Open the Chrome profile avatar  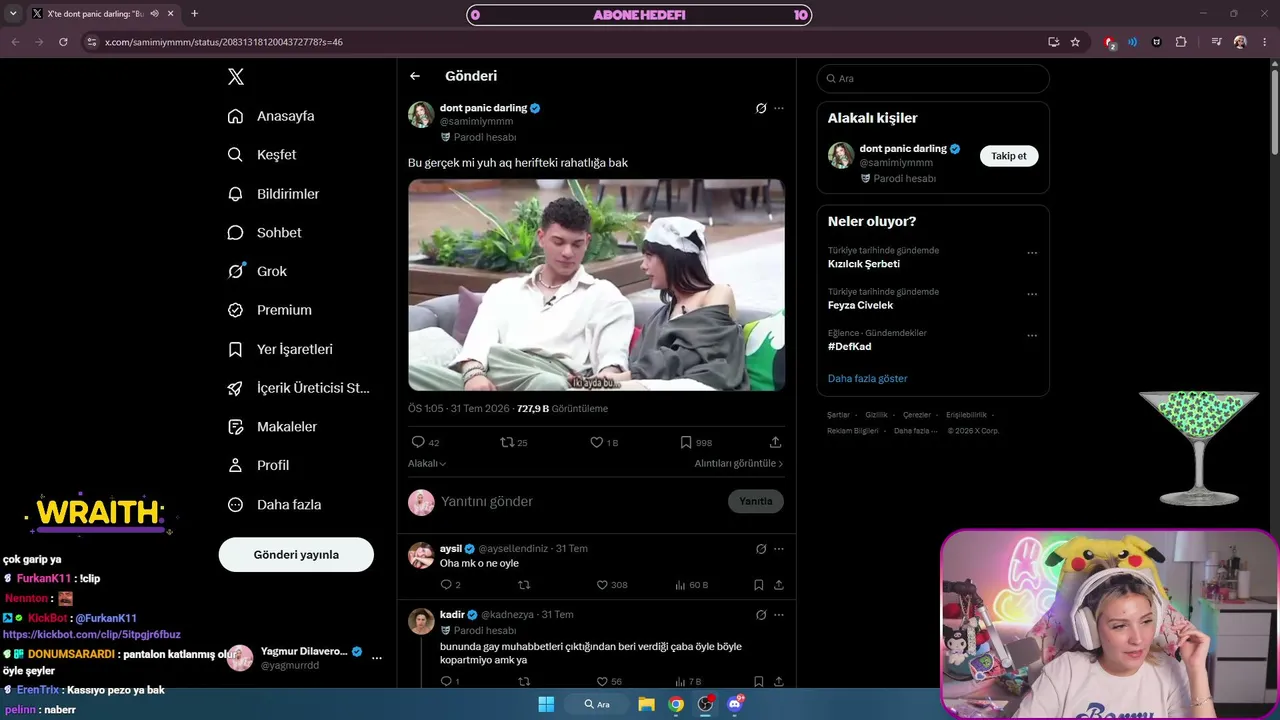coord(1240,42)
